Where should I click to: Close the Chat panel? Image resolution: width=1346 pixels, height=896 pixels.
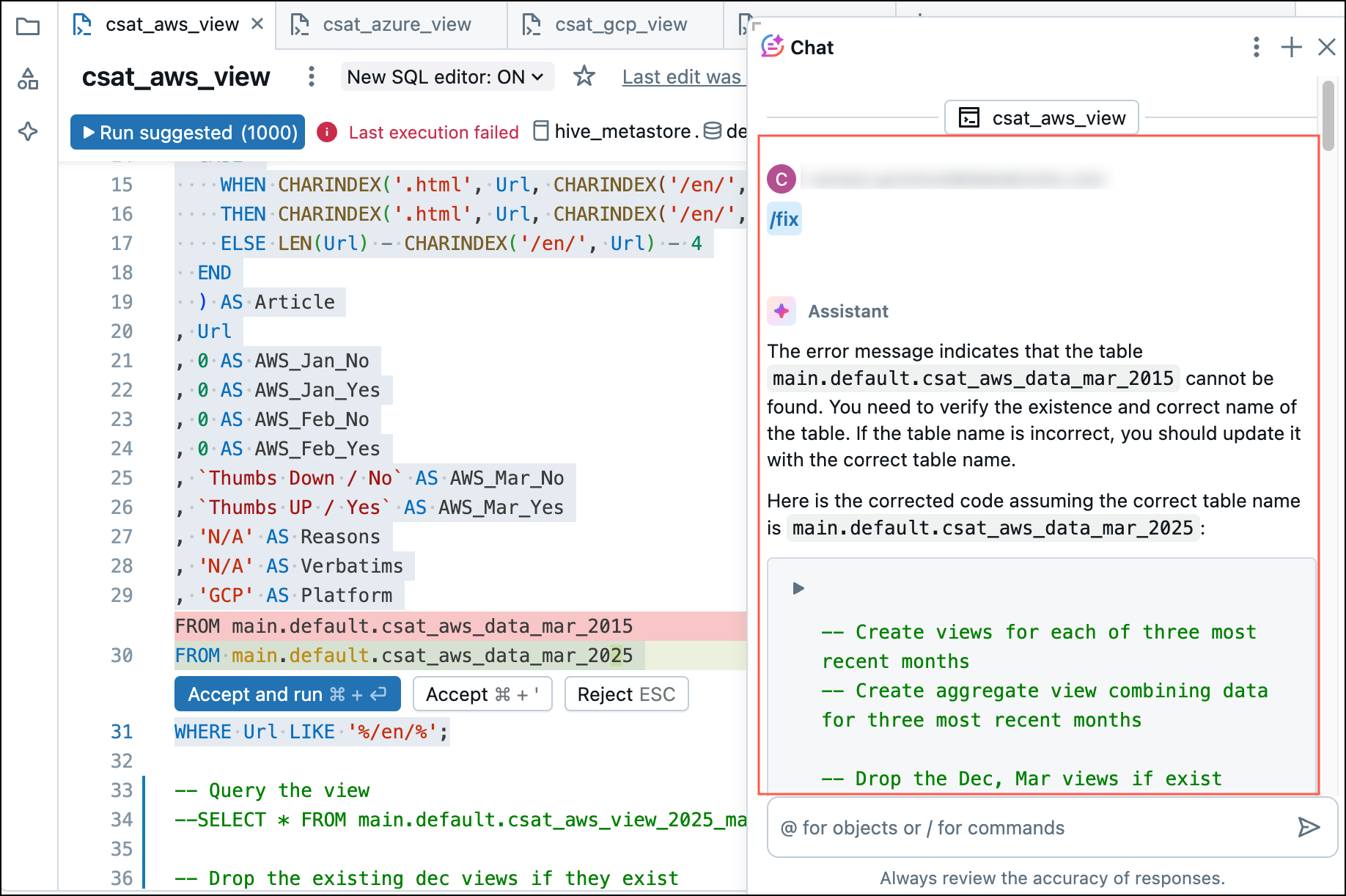tap(1328, 47)
